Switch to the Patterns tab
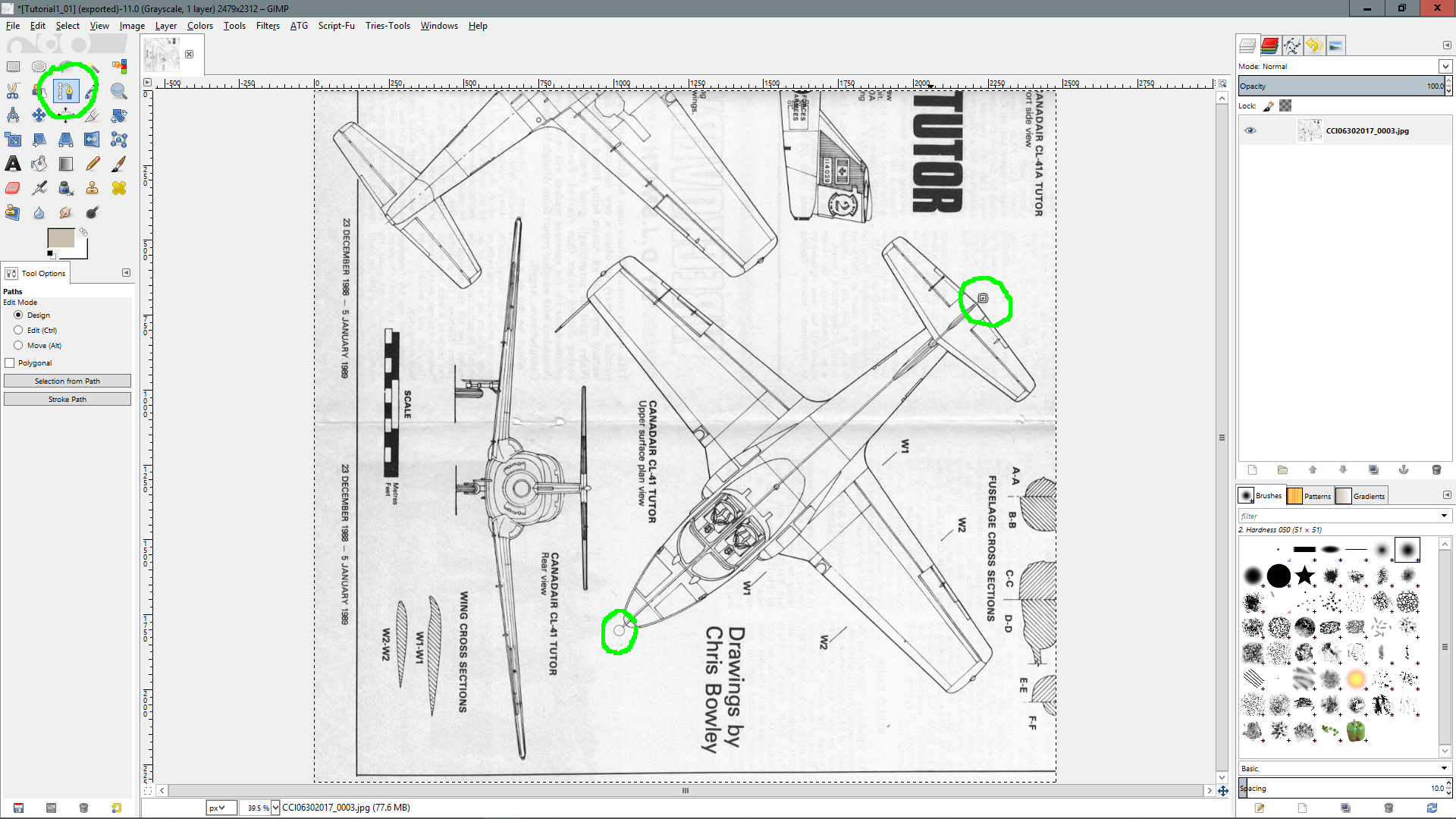This screenshot has height=819, width=1456. coord(1310,496)
